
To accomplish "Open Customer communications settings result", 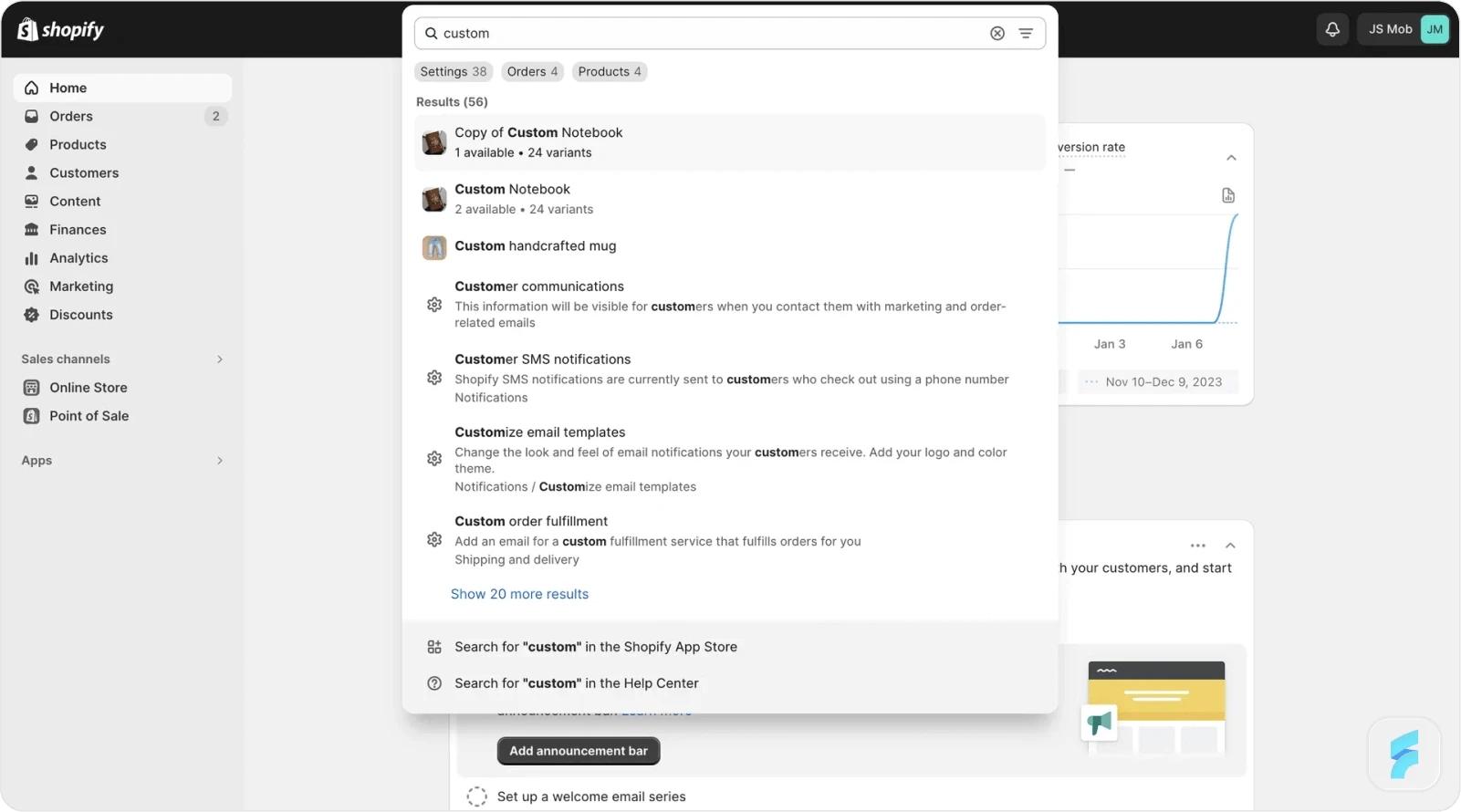I will click(x=730, y=304).
